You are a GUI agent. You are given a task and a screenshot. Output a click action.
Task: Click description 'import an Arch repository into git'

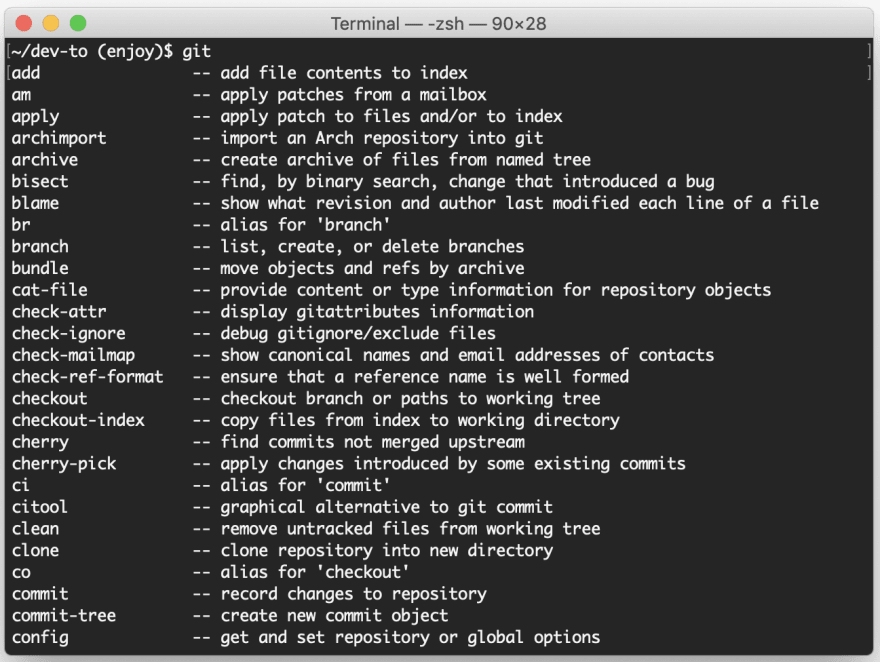tap(382, 138)
